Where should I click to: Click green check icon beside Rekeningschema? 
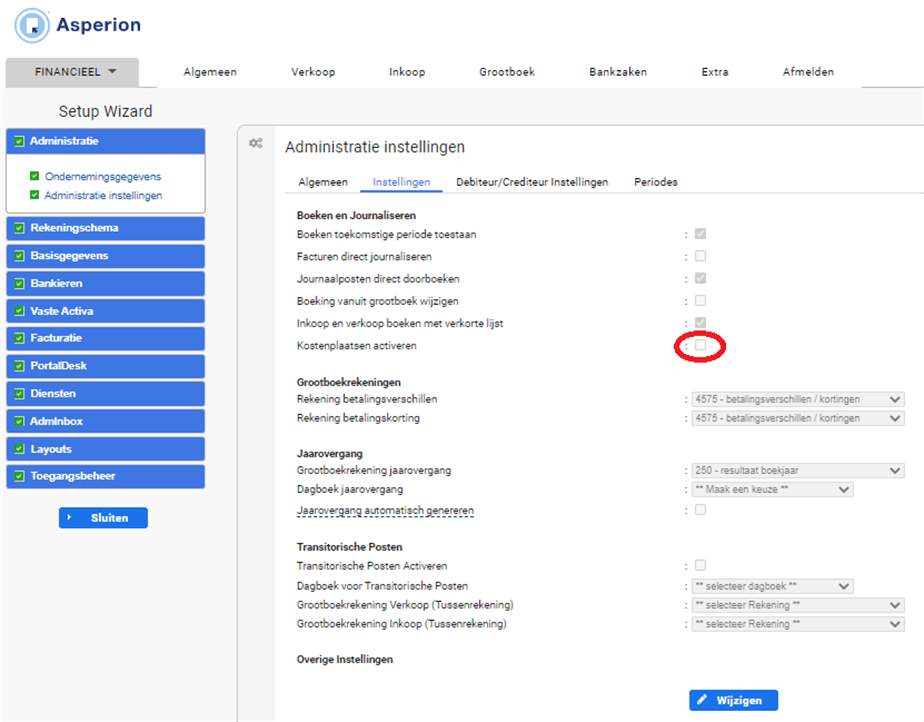click(19, 228)
